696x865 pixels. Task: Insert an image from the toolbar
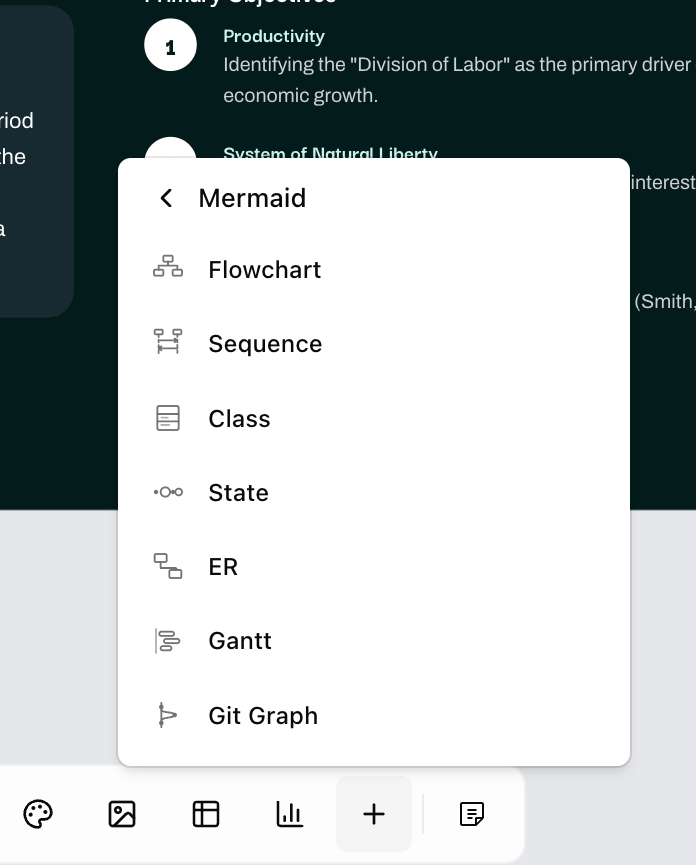click(x=122, y=814)
